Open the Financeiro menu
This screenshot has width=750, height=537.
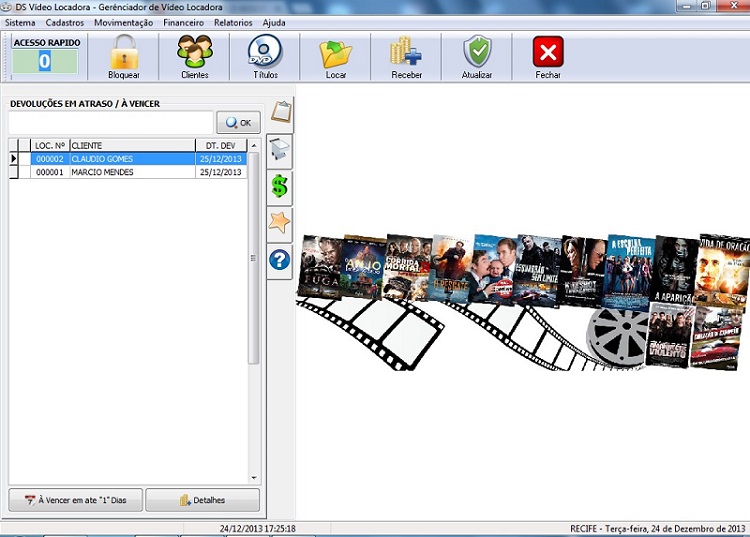coord(183,22)
